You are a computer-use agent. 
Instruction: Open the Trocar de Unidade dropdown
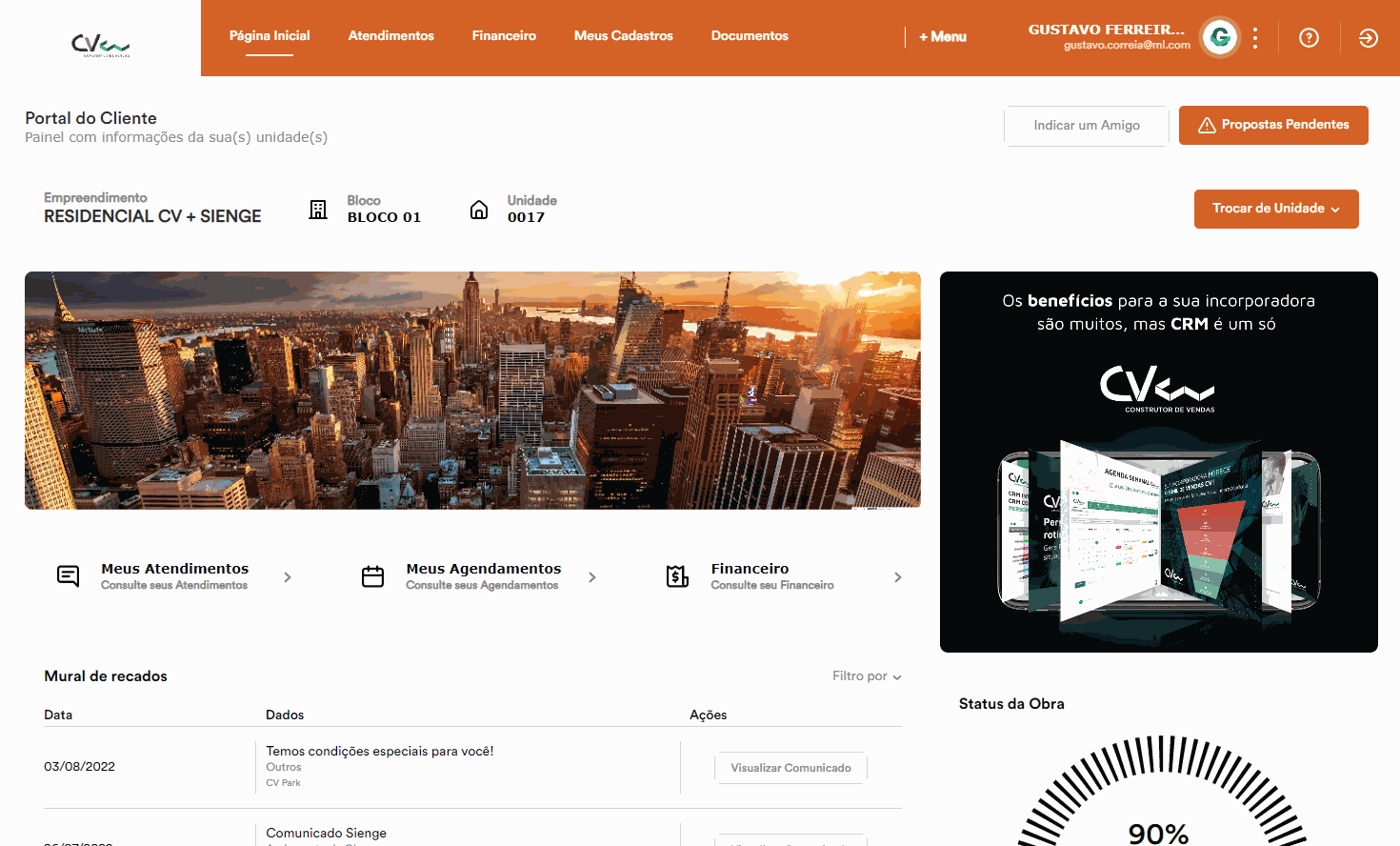tap(1276, 209)
